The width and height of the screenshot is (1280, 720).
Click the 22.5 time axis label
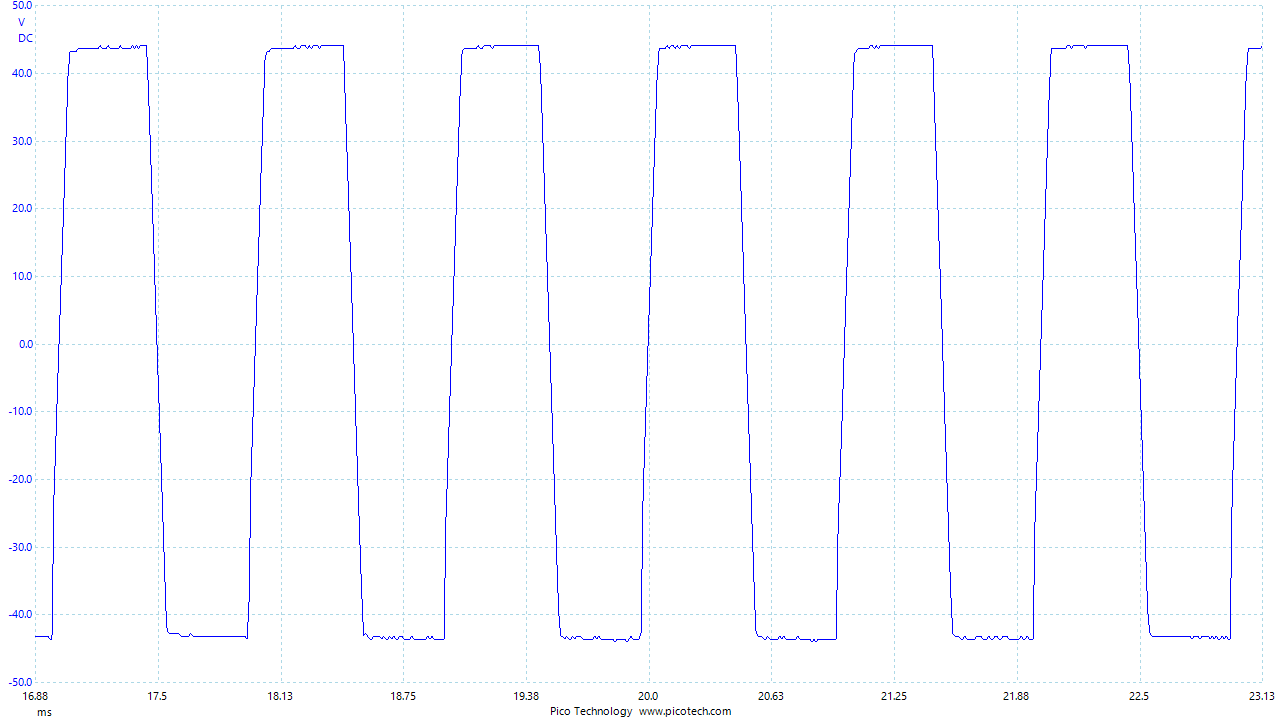(1139, 696)
